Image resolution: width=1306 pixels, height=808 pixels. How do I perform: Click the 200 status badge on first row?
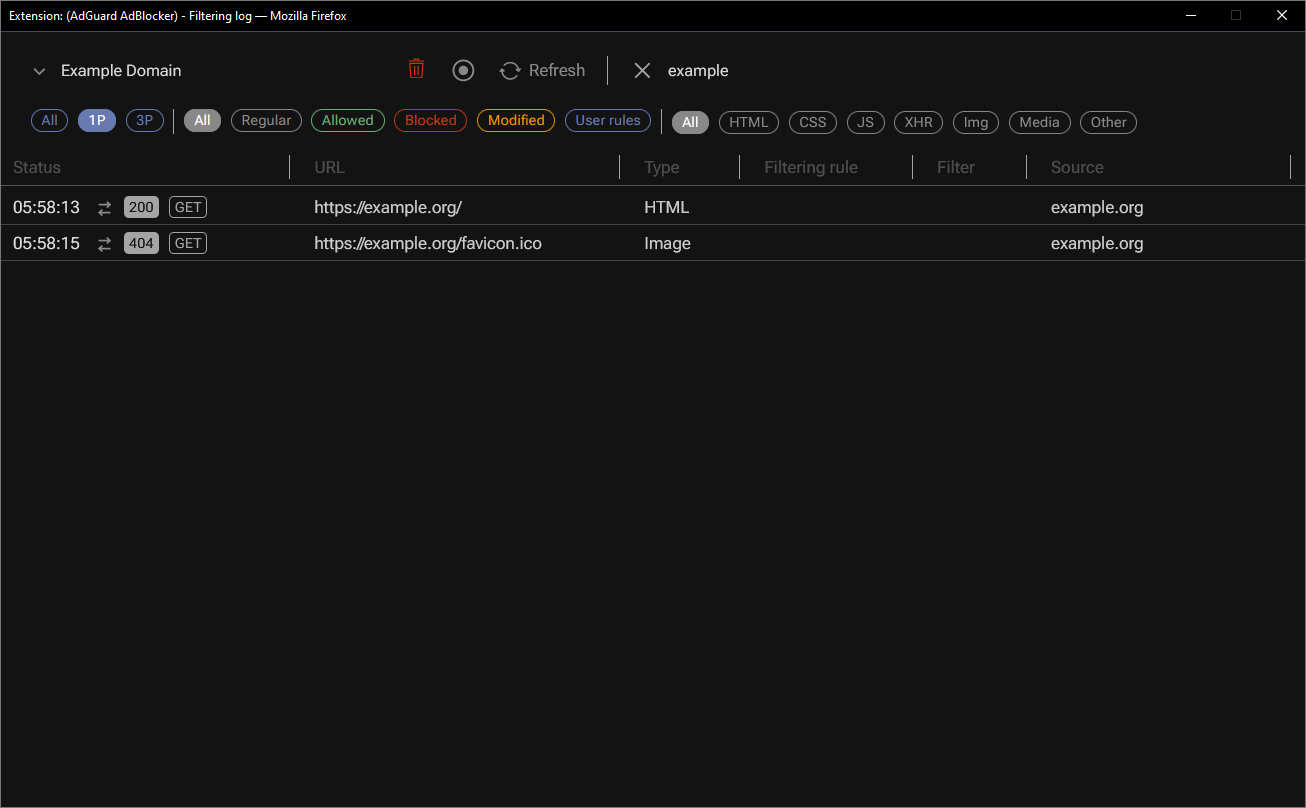(141, 207)
